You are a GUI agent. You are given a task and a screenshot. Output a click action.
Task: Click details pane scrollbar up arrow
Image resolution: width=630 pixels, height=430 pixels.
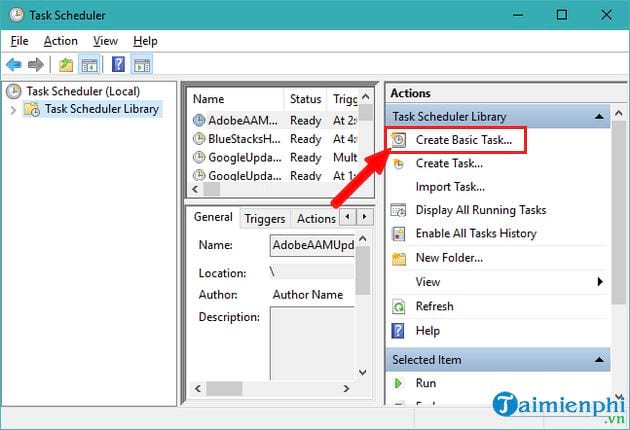click(x=363, y=239)
